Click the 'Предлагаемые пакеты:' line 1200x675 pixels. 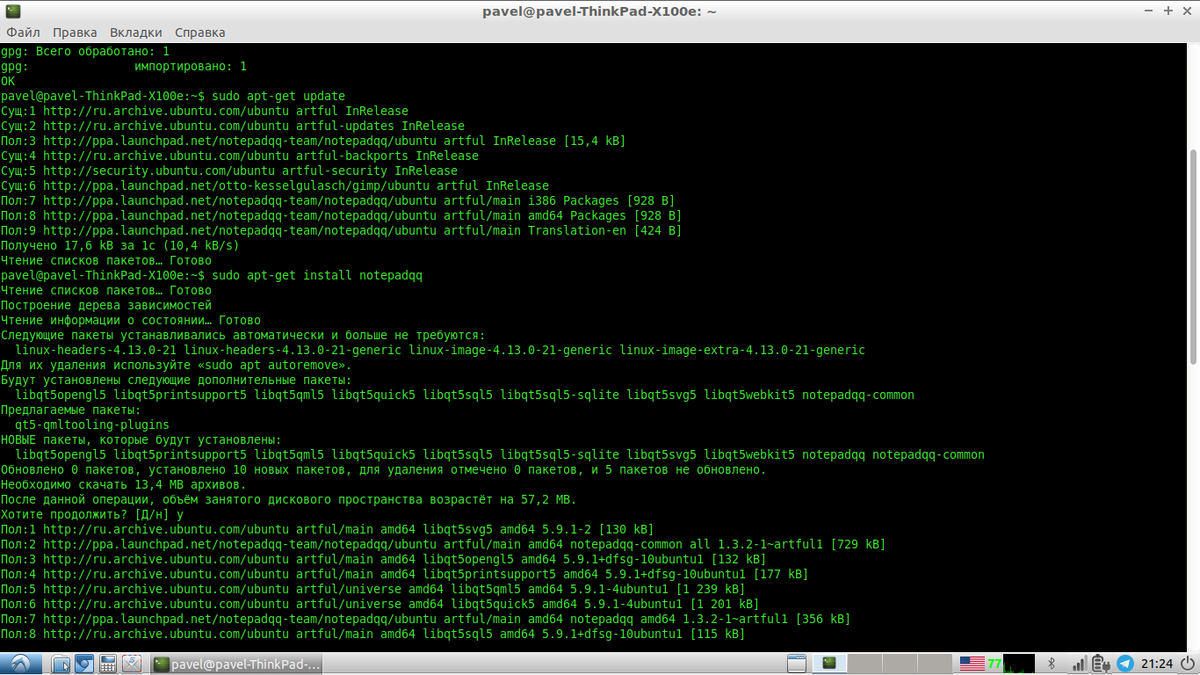[70, 409]
